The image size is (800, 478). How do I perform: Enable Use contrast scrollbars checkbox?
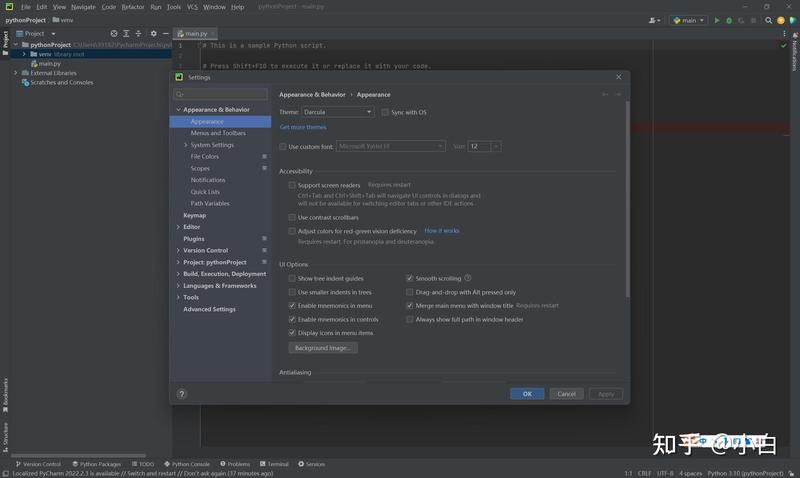pos(292,217)
